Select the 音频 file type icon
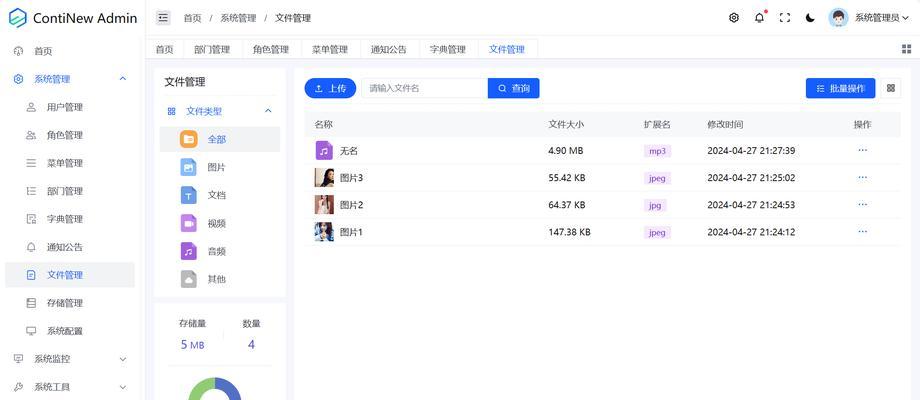920x400 pixels. pos(189,251)
